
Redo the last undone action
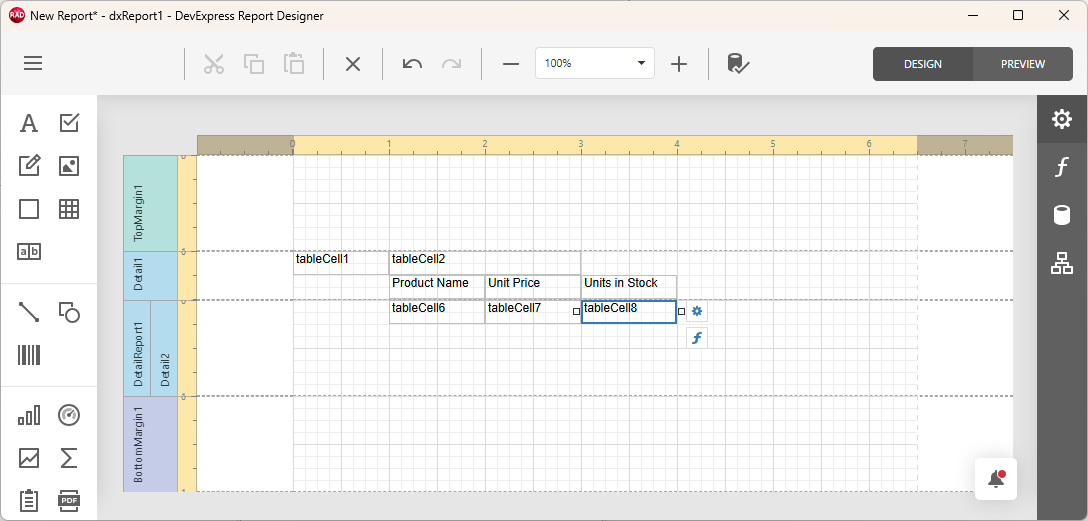point(452,64)
